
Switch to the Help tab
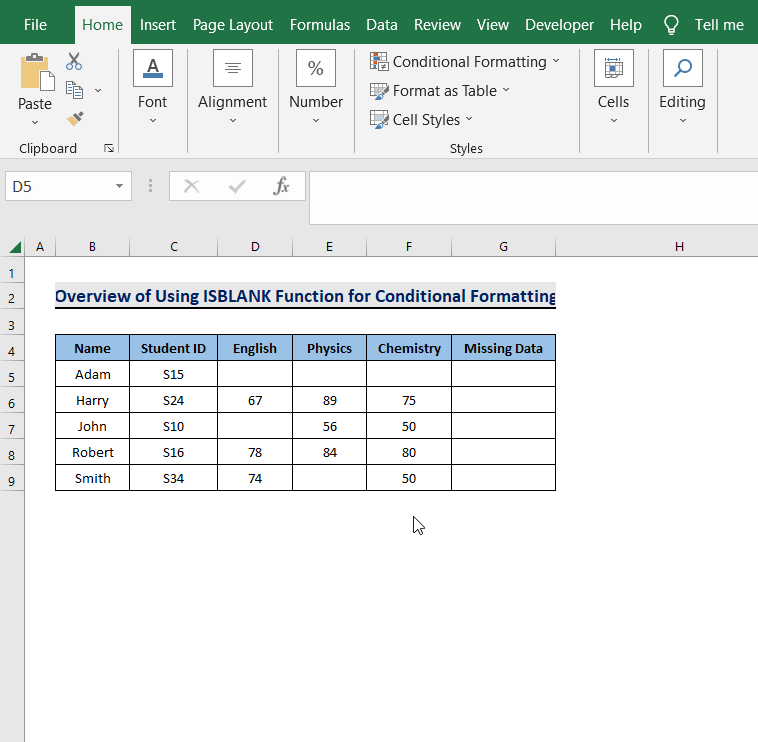(x=626, y=25)
